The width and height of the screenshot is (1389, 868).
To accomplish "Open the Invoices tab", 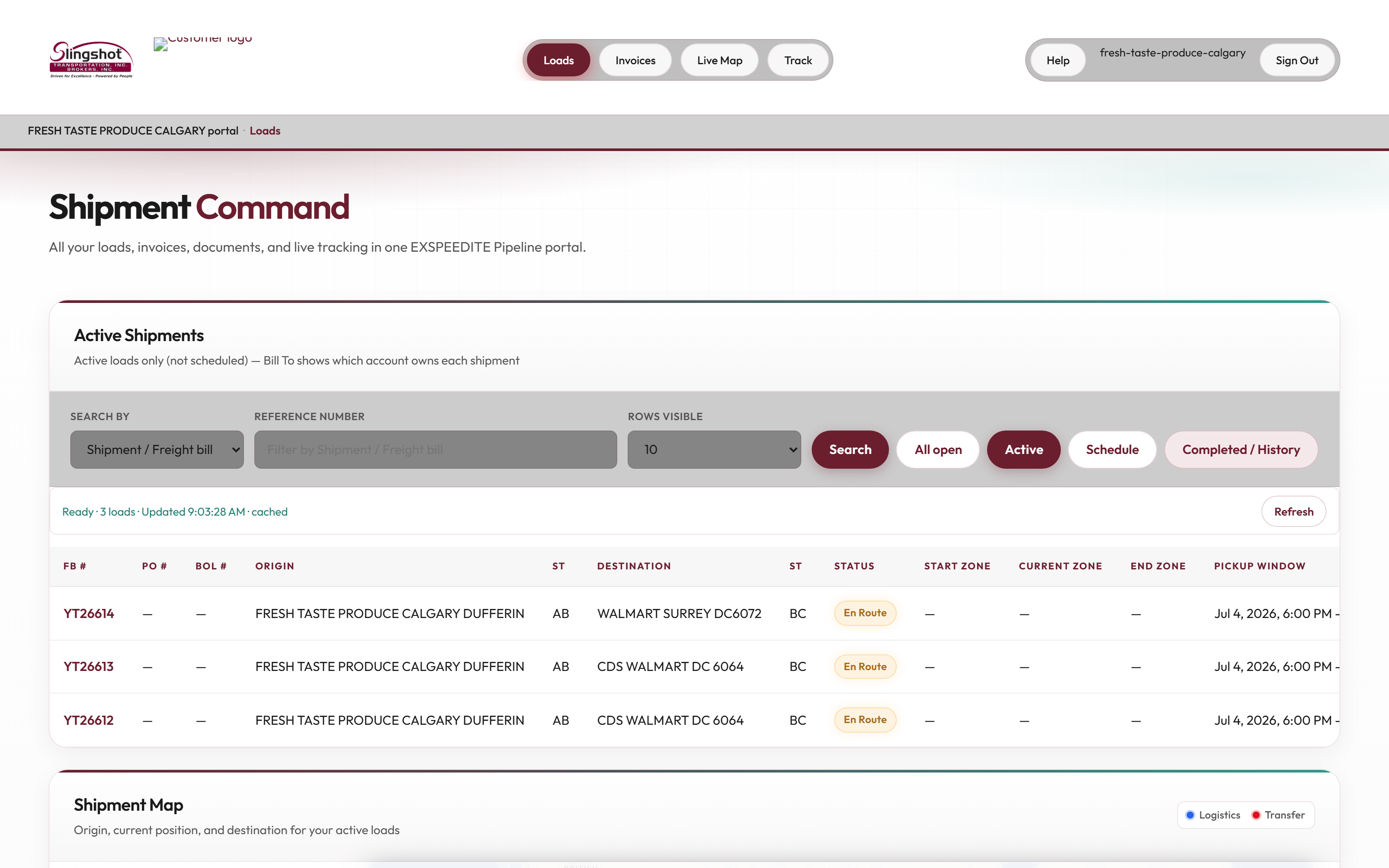I will (635, 60).
